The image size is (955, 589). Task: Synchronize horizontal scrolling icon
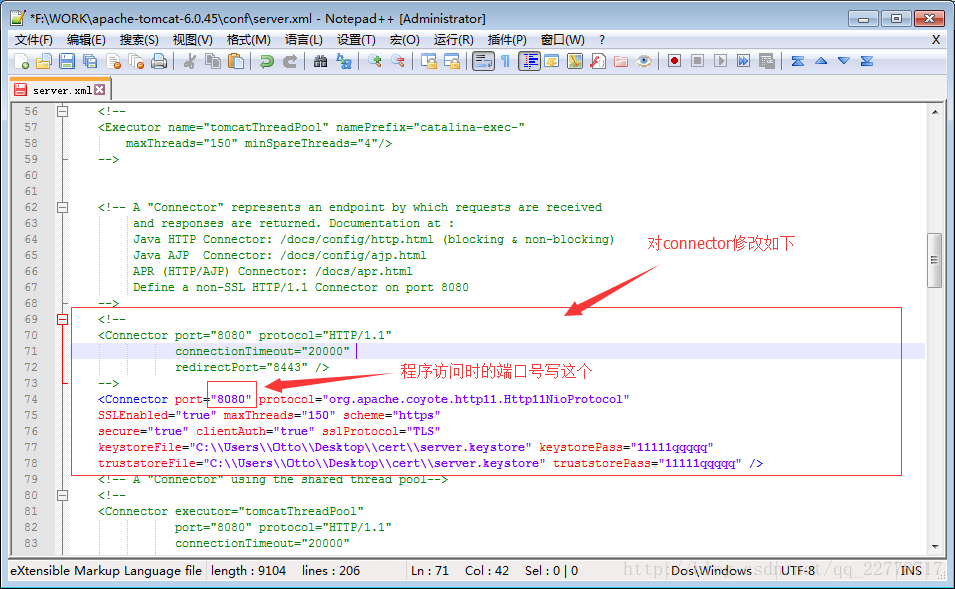coord(452,62)
